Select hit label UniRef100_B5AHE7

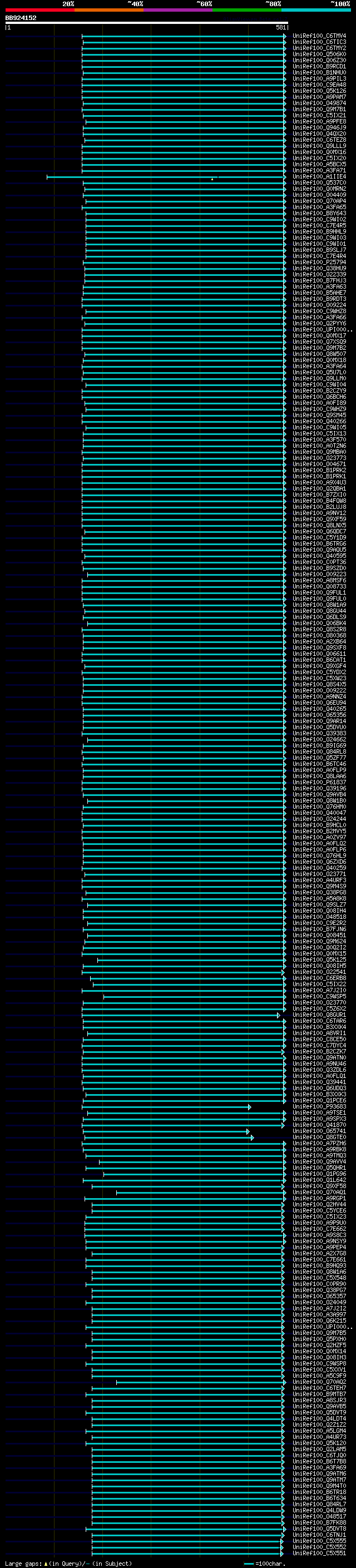[319, 293]
